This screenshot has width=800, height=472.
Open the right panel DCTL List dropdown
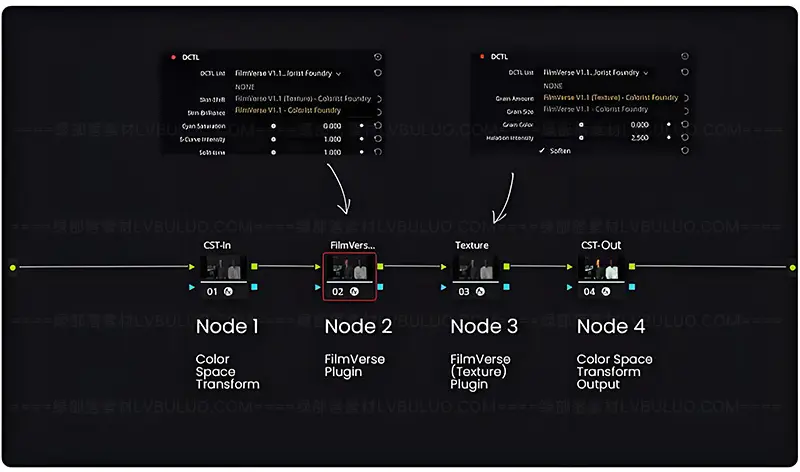coord(596,72)
